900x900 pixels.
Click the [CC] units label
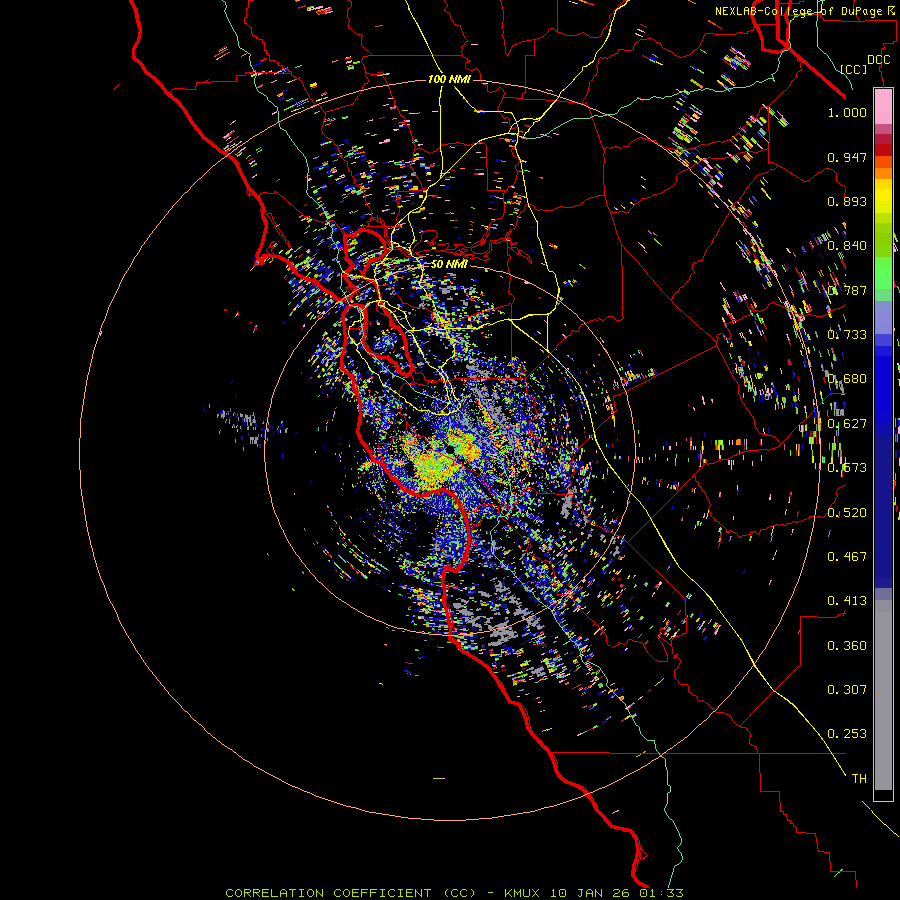[853, 69]
